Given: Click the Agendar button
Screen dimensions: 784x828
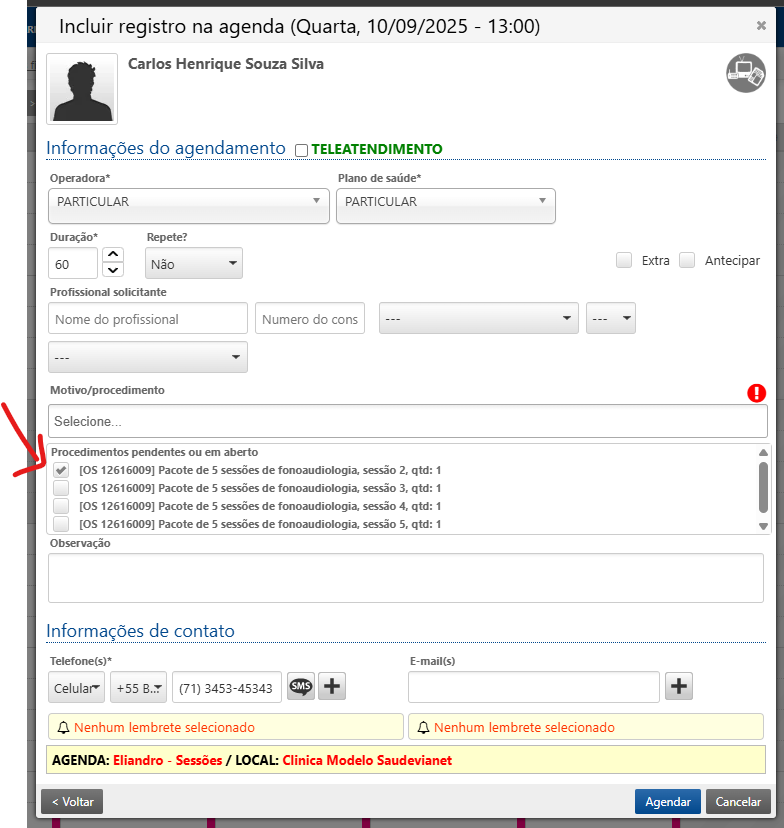Looking at the screenshot, I should click(667, 802).
